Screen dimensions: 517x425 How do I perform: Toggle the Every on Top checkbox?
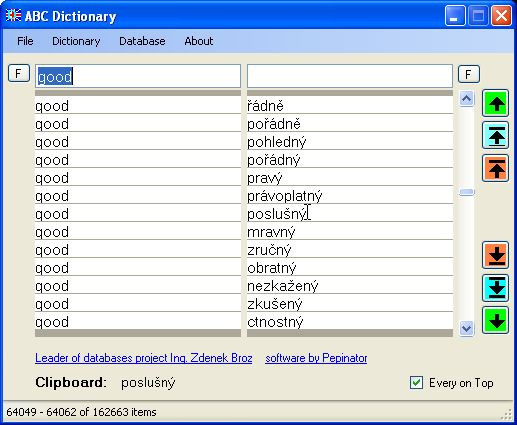[416, 383]
